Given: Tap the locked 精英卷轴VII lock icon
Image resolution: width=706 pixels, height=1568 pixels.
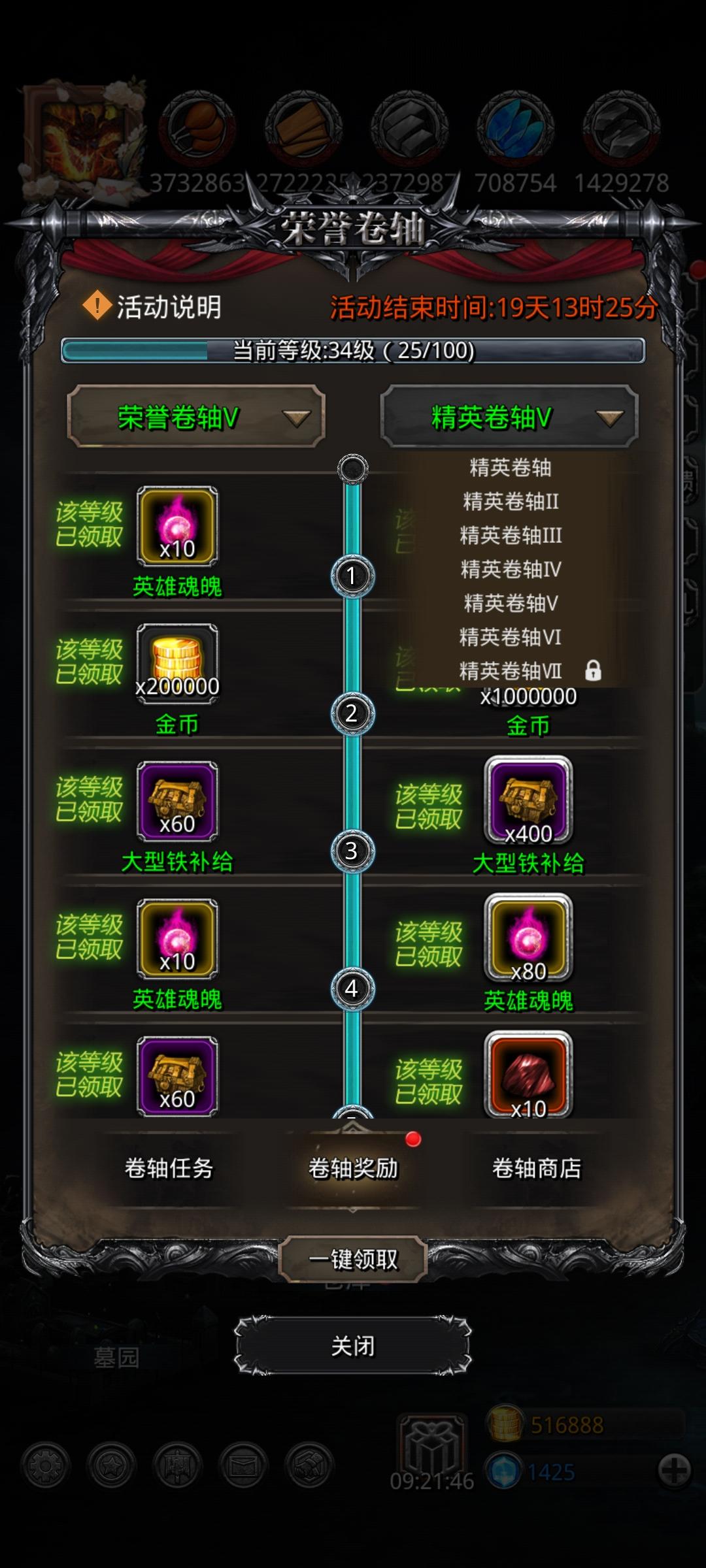Looking at the screenshot, I should (593, 670).
